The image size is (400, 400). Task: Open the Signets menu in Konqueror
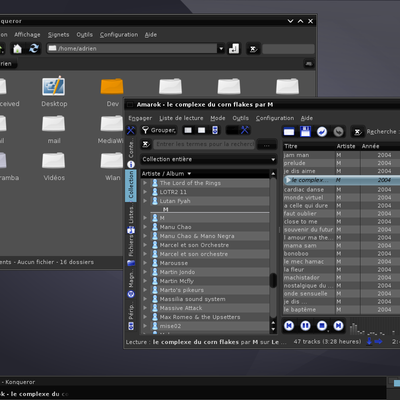pyautogui.click(x=58, y=35)
